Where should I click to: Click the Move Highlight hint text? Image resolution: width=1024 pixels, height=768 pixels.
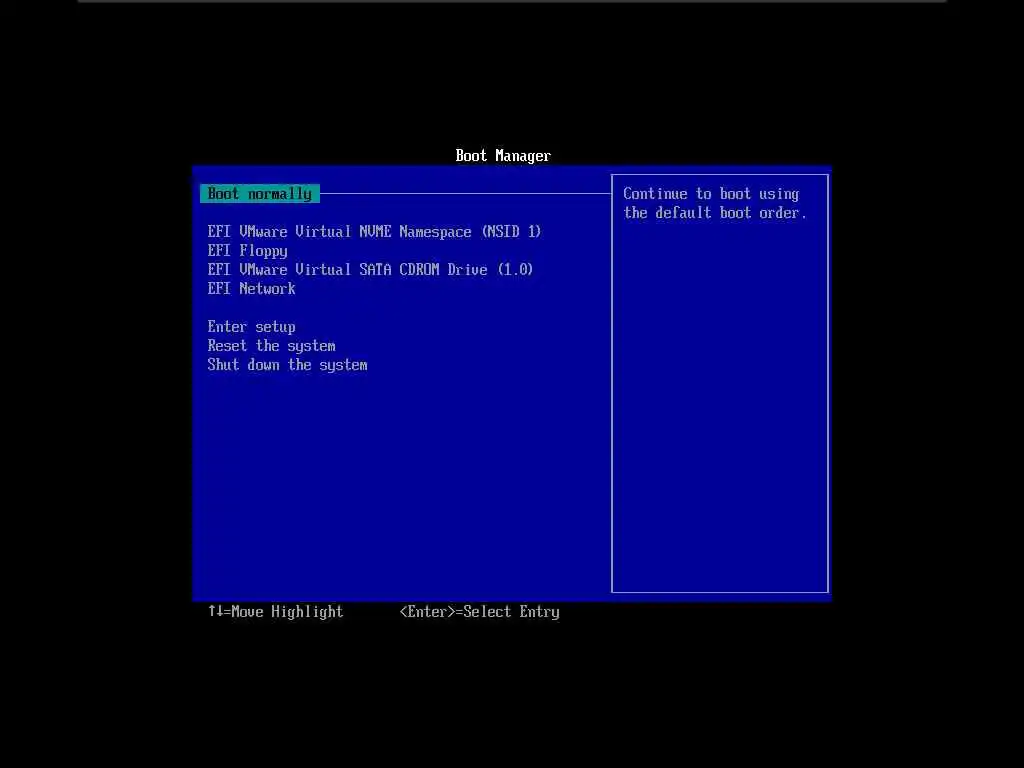pyautogui.click(x=276, y=612)
